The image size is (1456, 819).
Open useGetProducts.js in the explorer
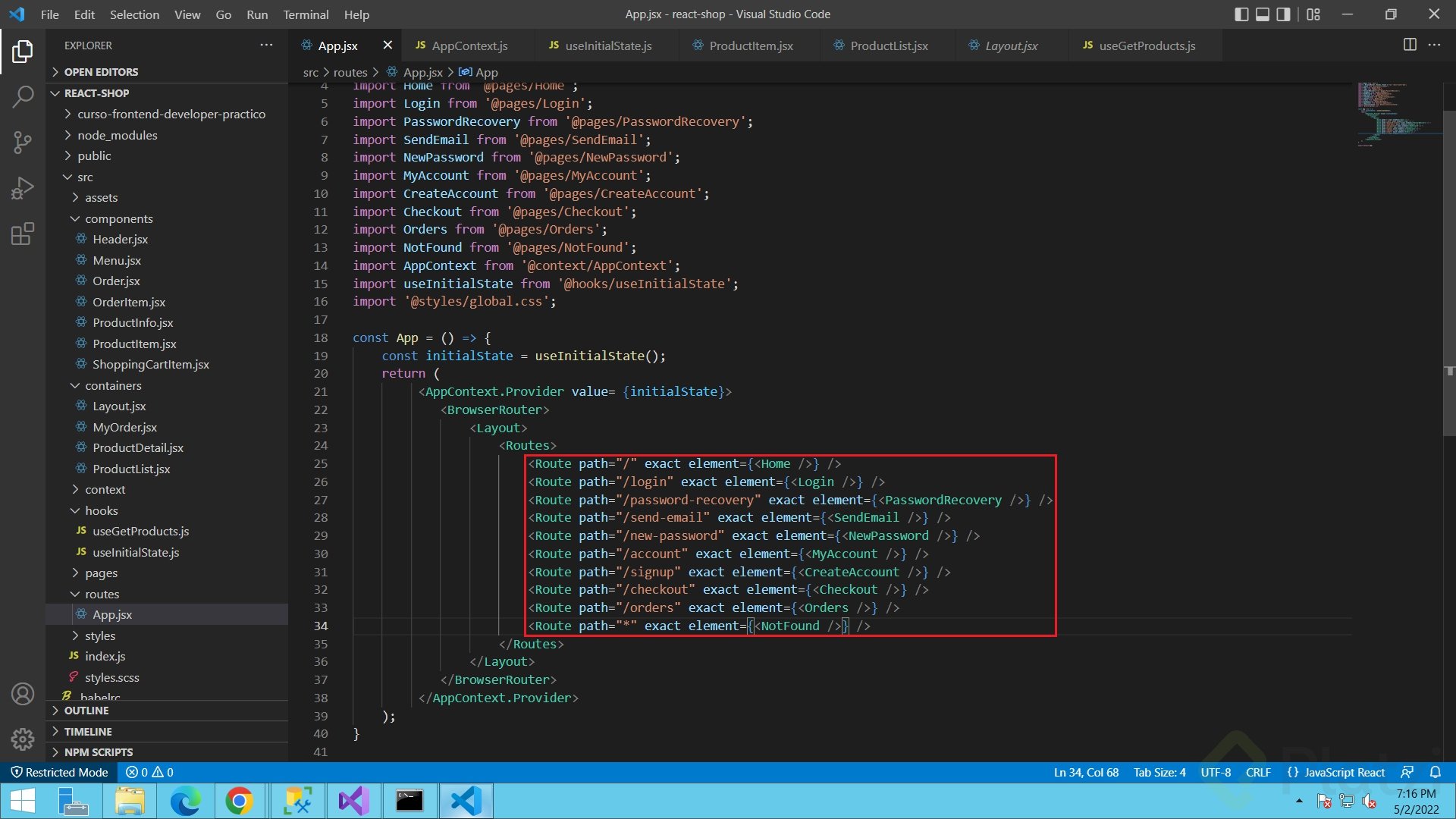click(140, 531)
